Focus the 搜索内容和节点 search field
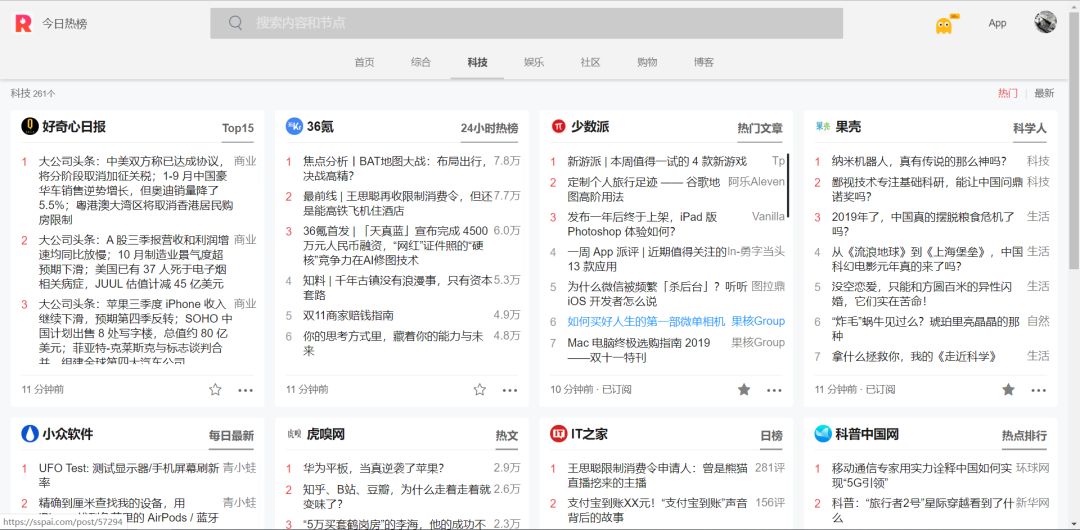This screenshot has height=530, width=1080. click(x=527, y=23)
